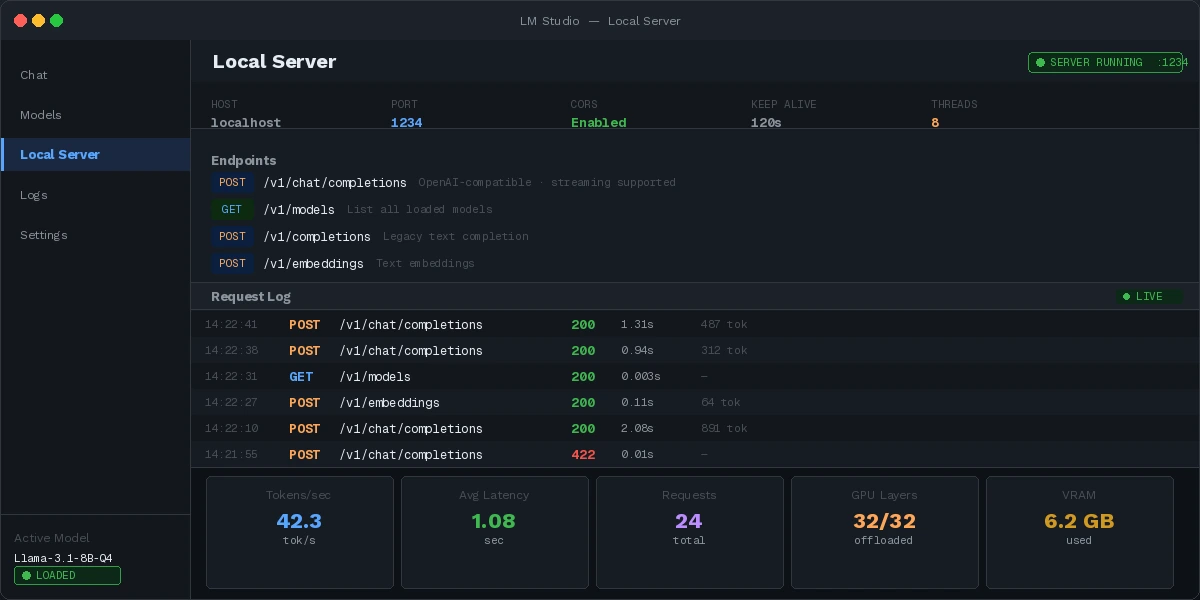Click the green dot on the LOADED badge
The height and width of the screenshot is (600, 1200).
tap(27, 576)
